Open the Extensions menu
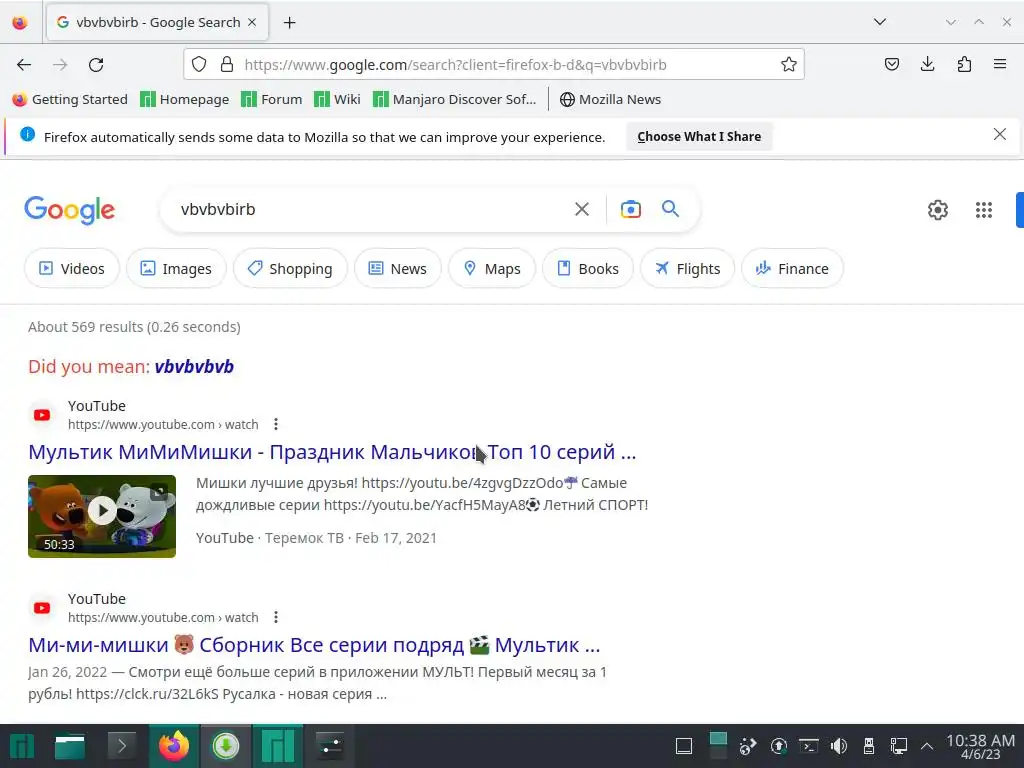This screenshot has width=1024, height=768. (964, 64)
